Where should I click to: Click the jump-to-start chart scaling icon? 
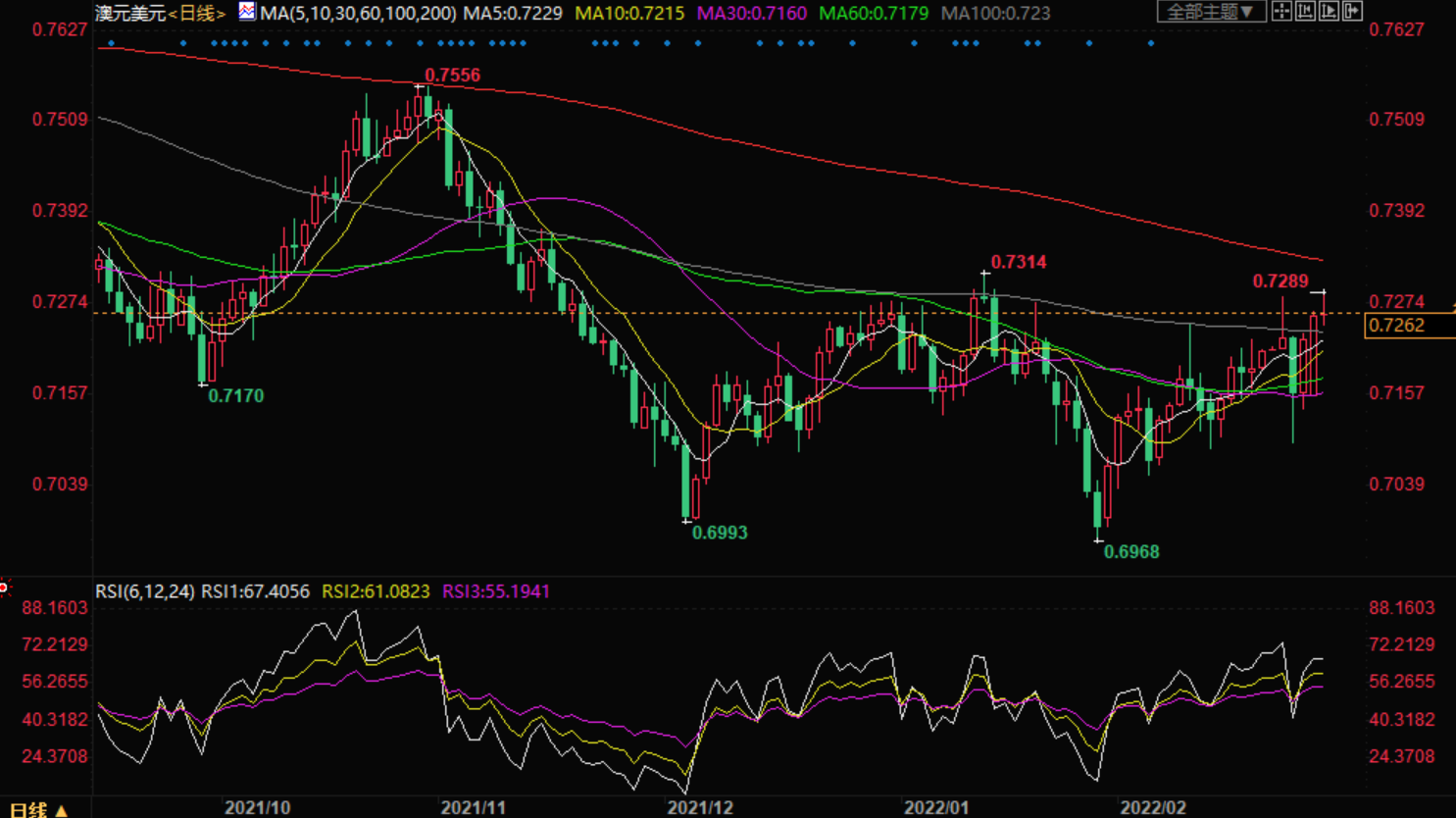coord(1305,12)
